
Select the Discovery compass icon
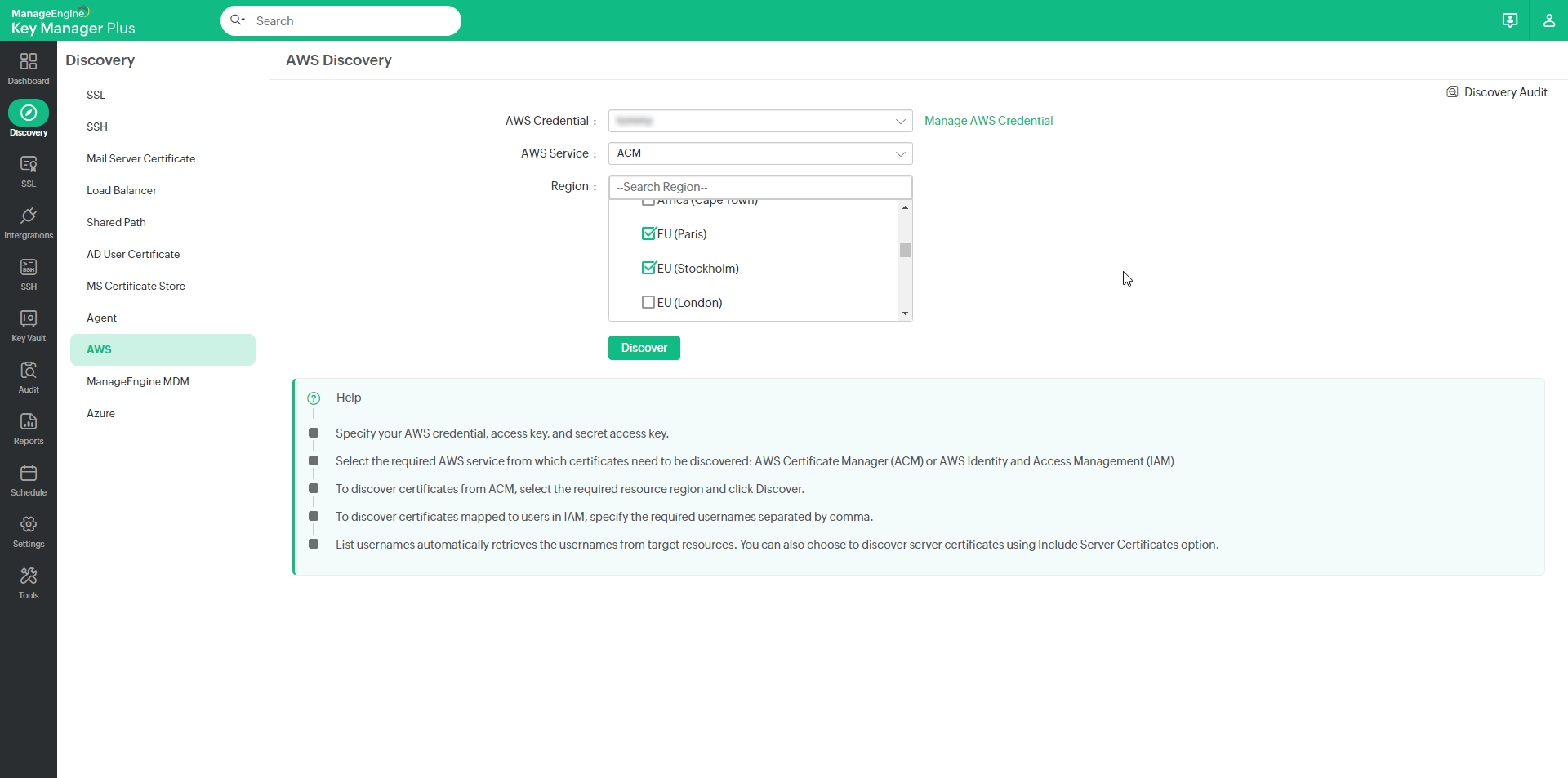tap(29, 113)
